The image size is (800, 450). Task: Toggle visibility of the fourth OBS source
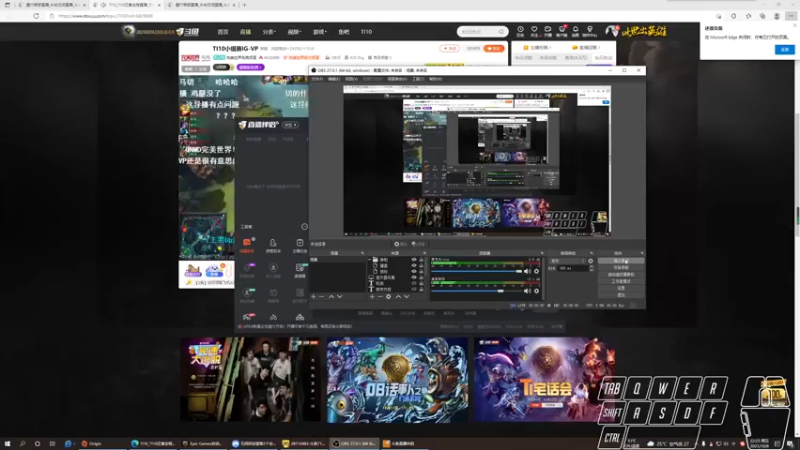414,278
